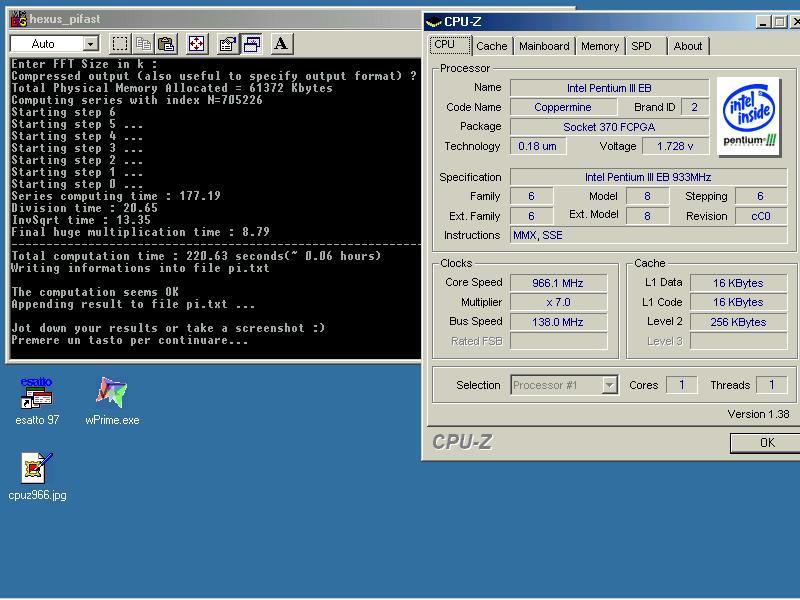Select the esatto 97 desktop shortcut
This screenshot has height=600, width=800.
[37, 401]
